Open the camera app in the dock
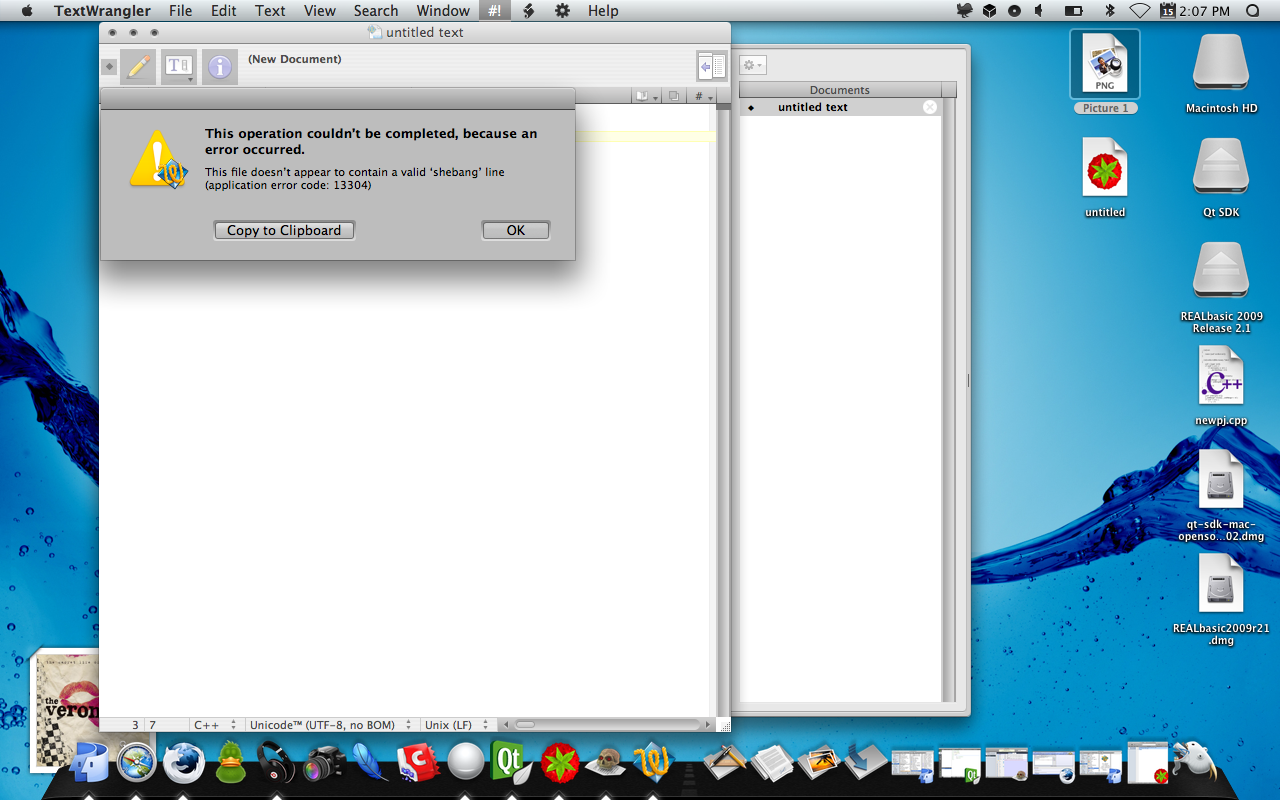 [x=324, y=764]
